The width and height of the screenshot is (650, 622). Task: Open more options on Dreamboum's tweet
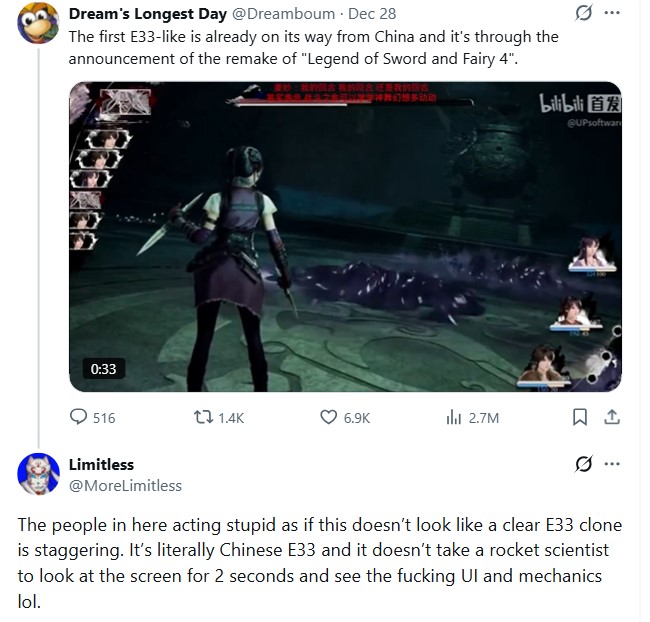(x=612, y=13)
